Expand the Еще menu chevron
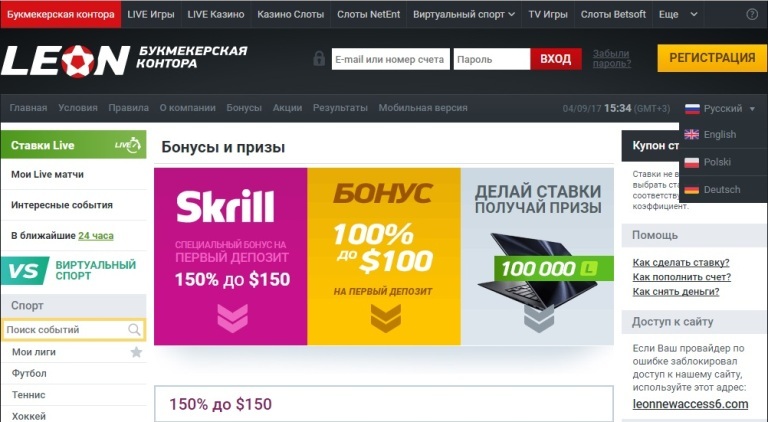The height and width of the screenshot is (422, 768). click(x=694, y=14)
